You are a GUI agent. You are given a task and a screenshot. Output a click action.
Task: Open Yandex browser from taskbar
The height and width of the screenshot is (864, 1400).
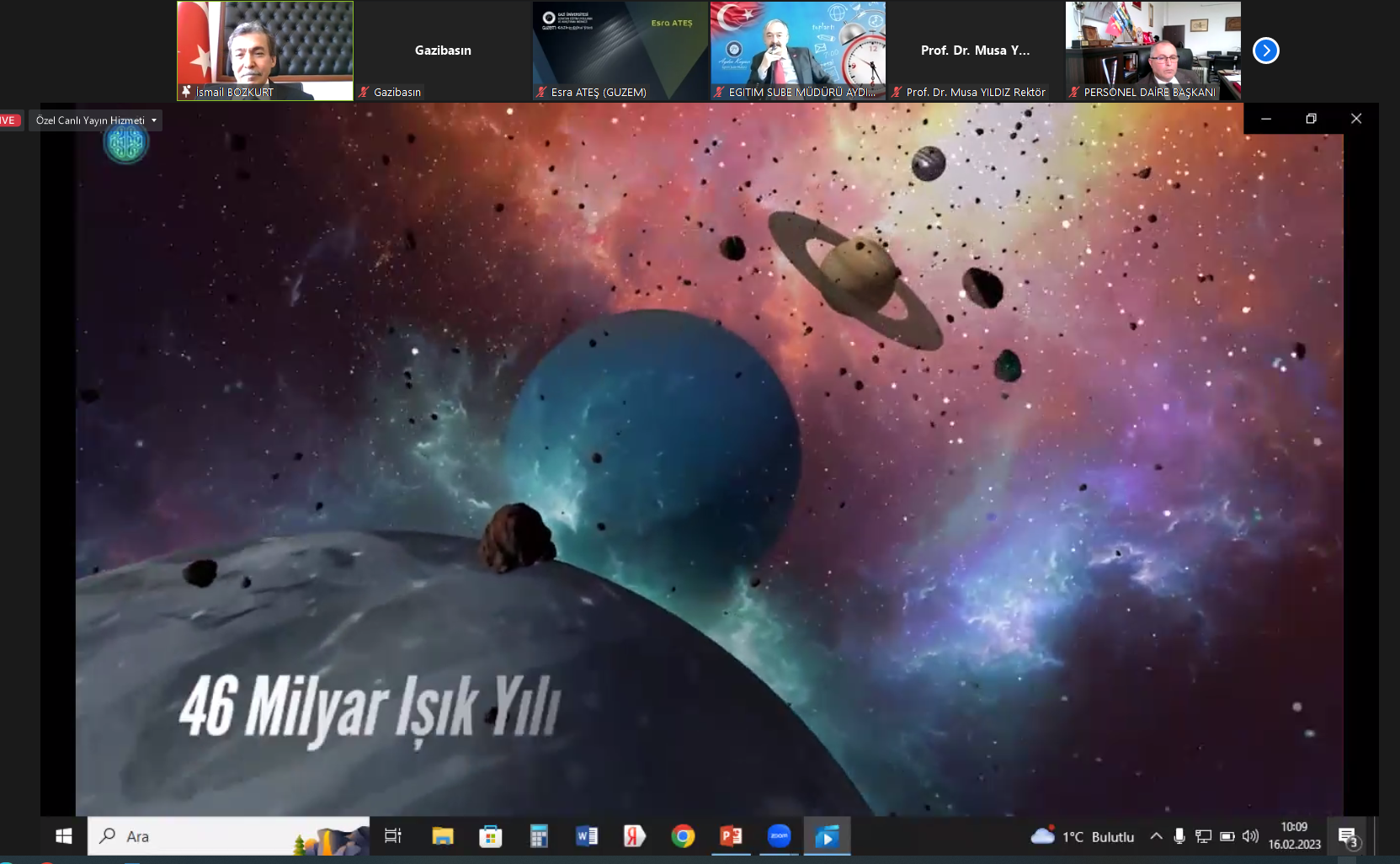(634, 836)
